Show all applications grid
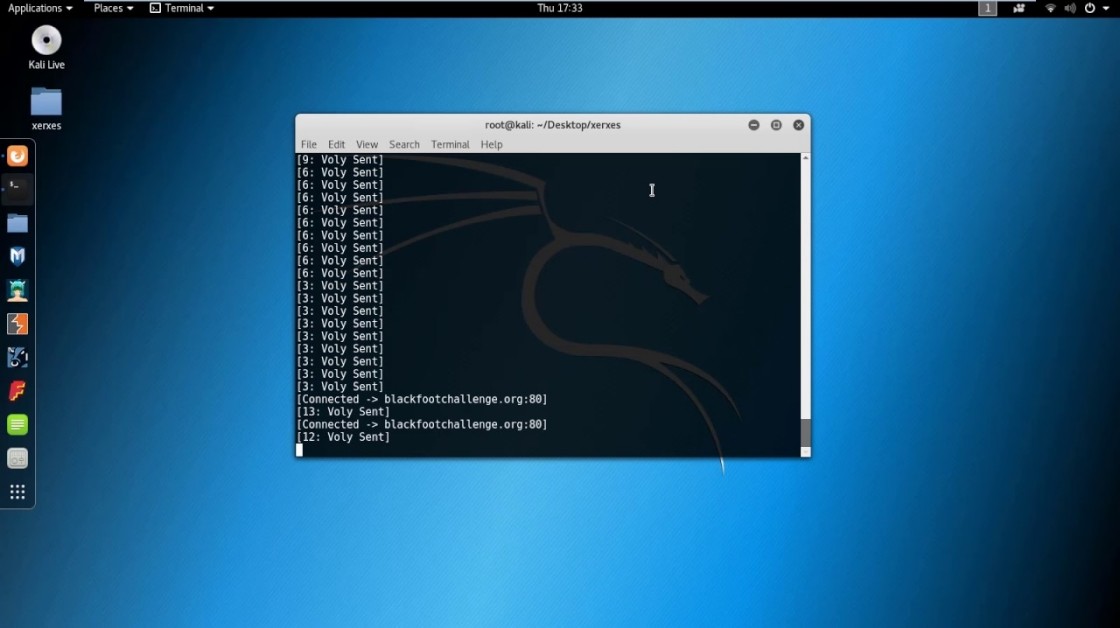The image size is (1120, 628). (x=17, y=492)
